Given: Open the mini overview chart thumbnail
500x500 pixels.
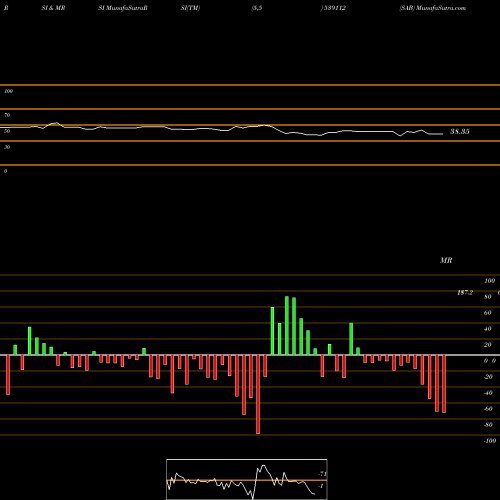Looking at the screenshot, I should (x=247, y=479).
